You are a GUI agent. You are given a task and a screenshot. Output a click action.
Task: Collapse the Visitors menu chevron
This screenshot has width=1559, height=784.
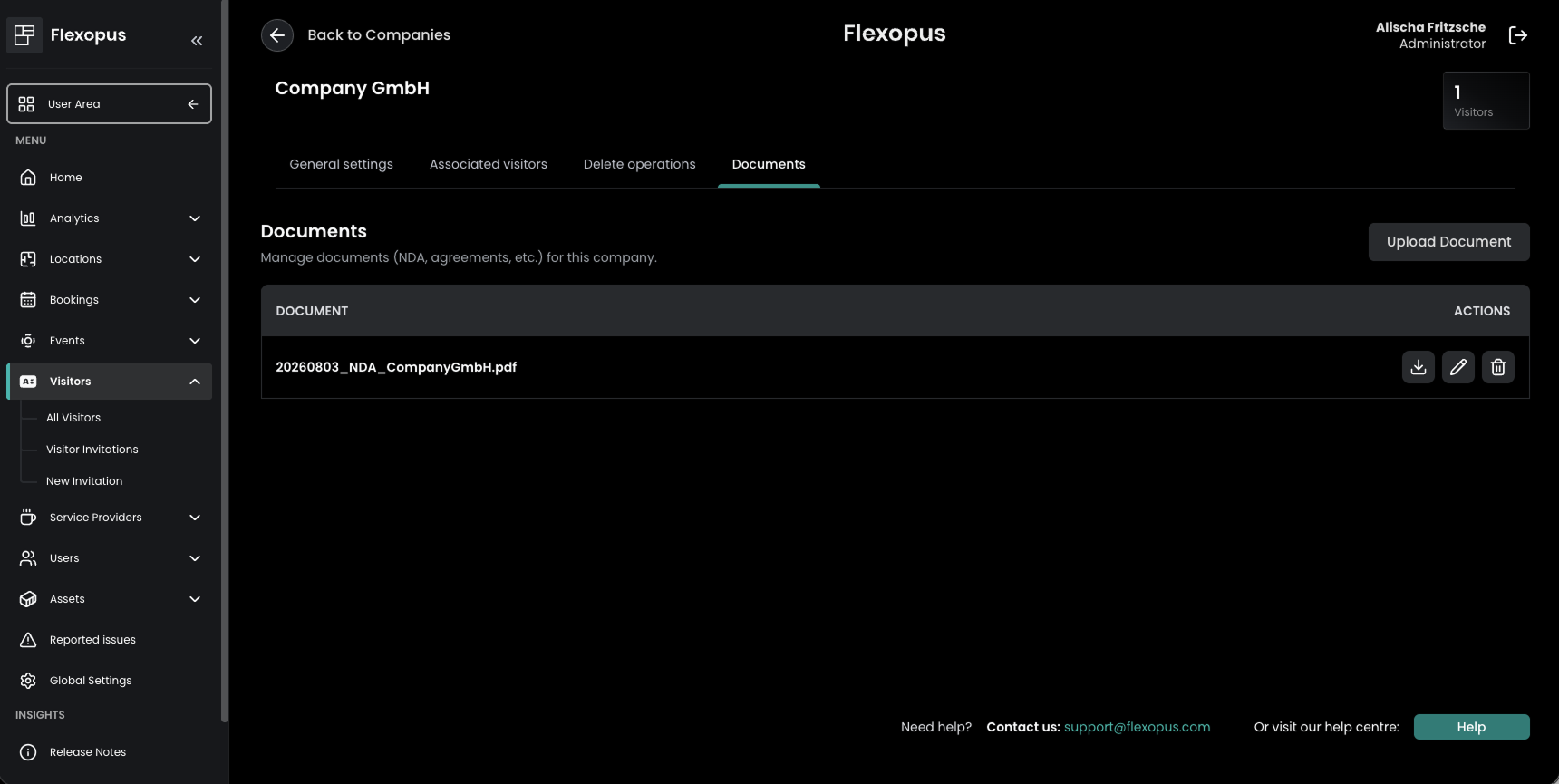pyautogui.click(x=195, y=382)
